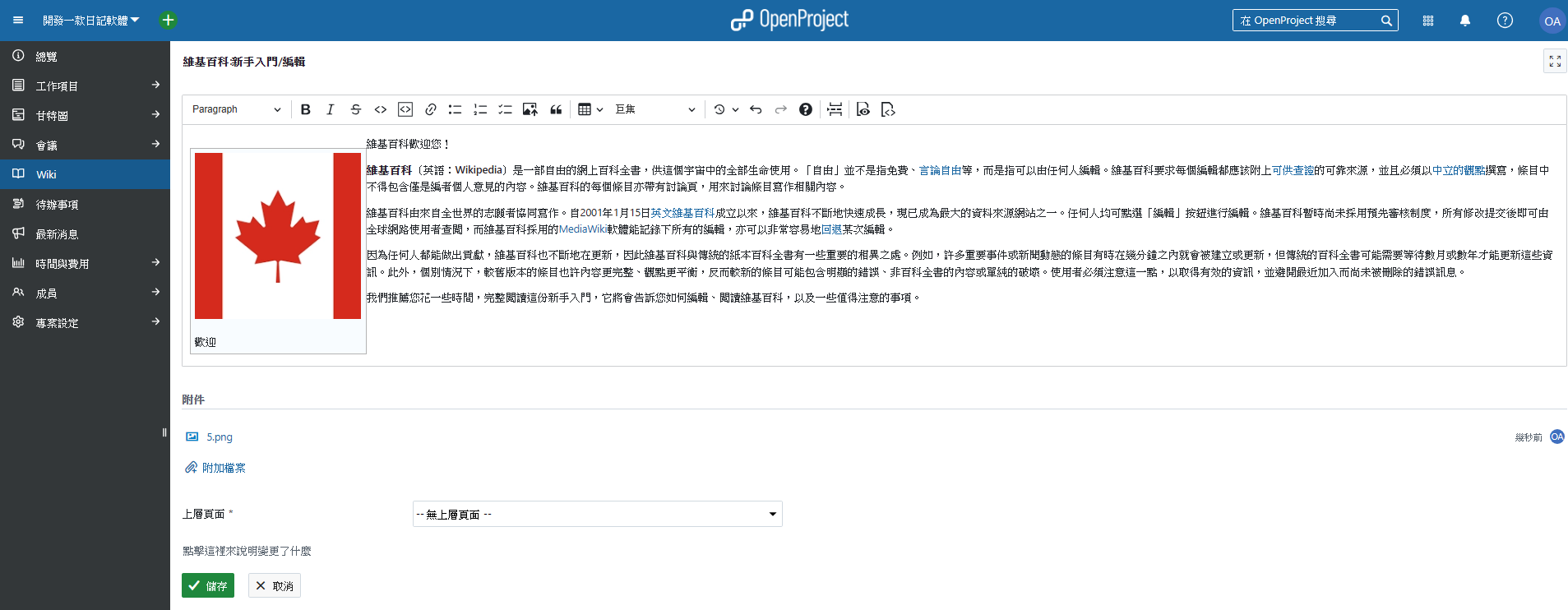Open the table options dropdown arrow
This screenshot has height=610, width=1568.
click(600, 109)
